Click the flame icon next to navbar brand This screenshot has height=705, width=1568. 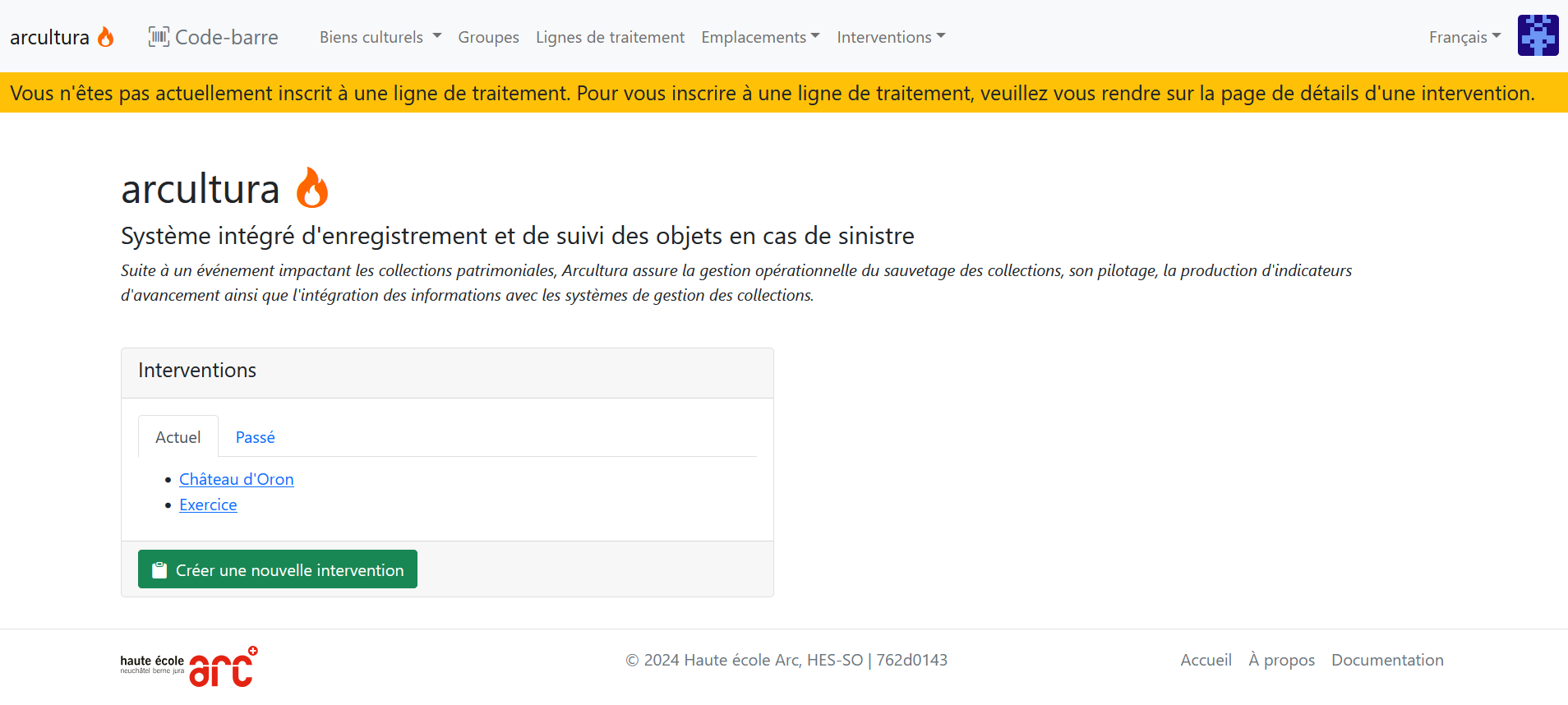click(105, 37)
